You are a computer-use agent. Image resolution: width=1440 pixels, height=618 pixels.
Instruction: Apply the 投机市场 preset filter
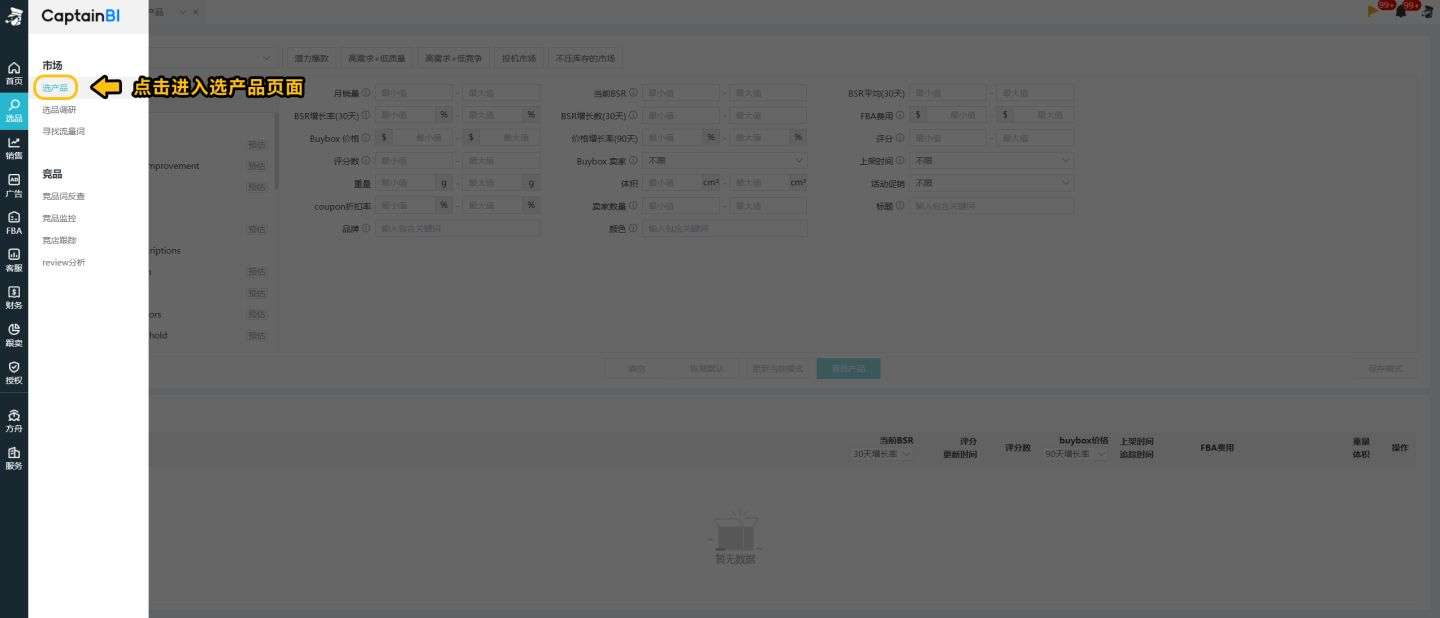519,58
